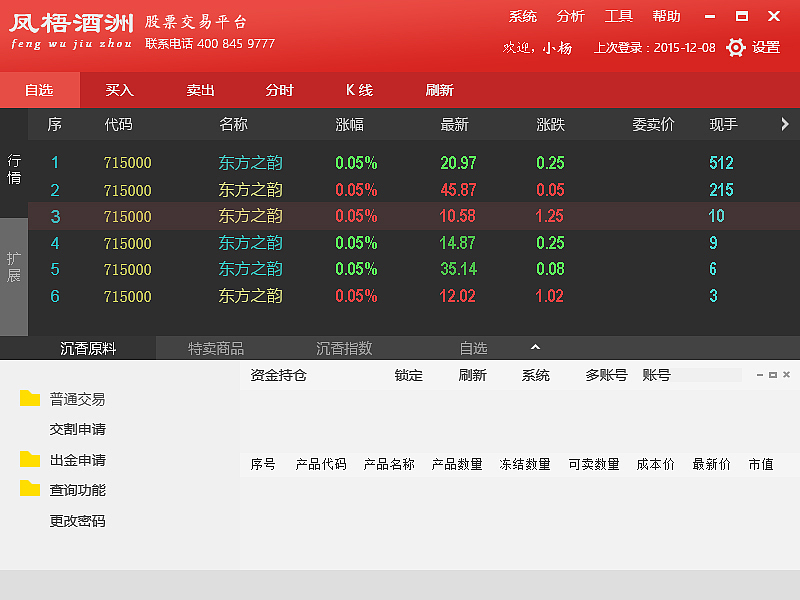Click the 市值 column header

761,464
